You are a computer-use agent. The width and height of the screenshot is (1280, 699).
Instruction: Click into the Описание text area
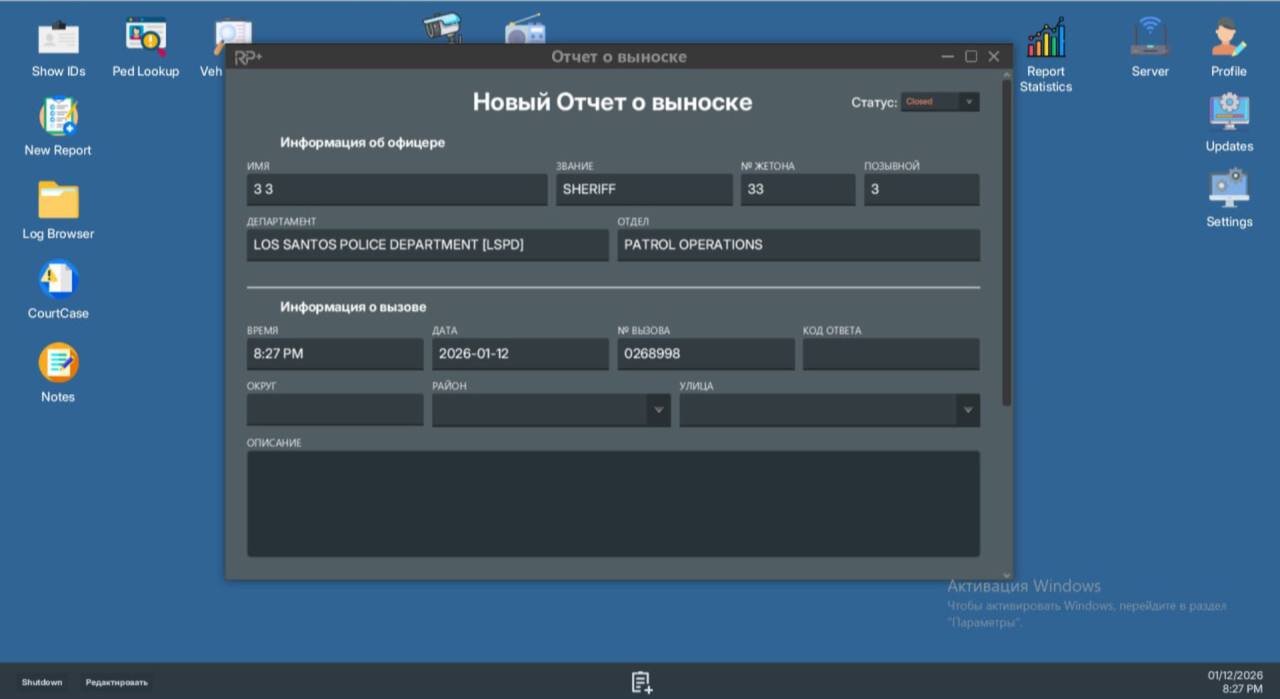tap(612, 503)
